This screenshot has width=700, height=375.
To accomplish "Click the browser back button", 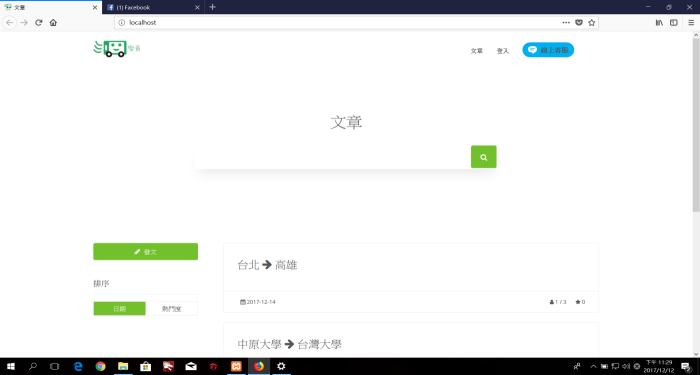I will 10,22.
